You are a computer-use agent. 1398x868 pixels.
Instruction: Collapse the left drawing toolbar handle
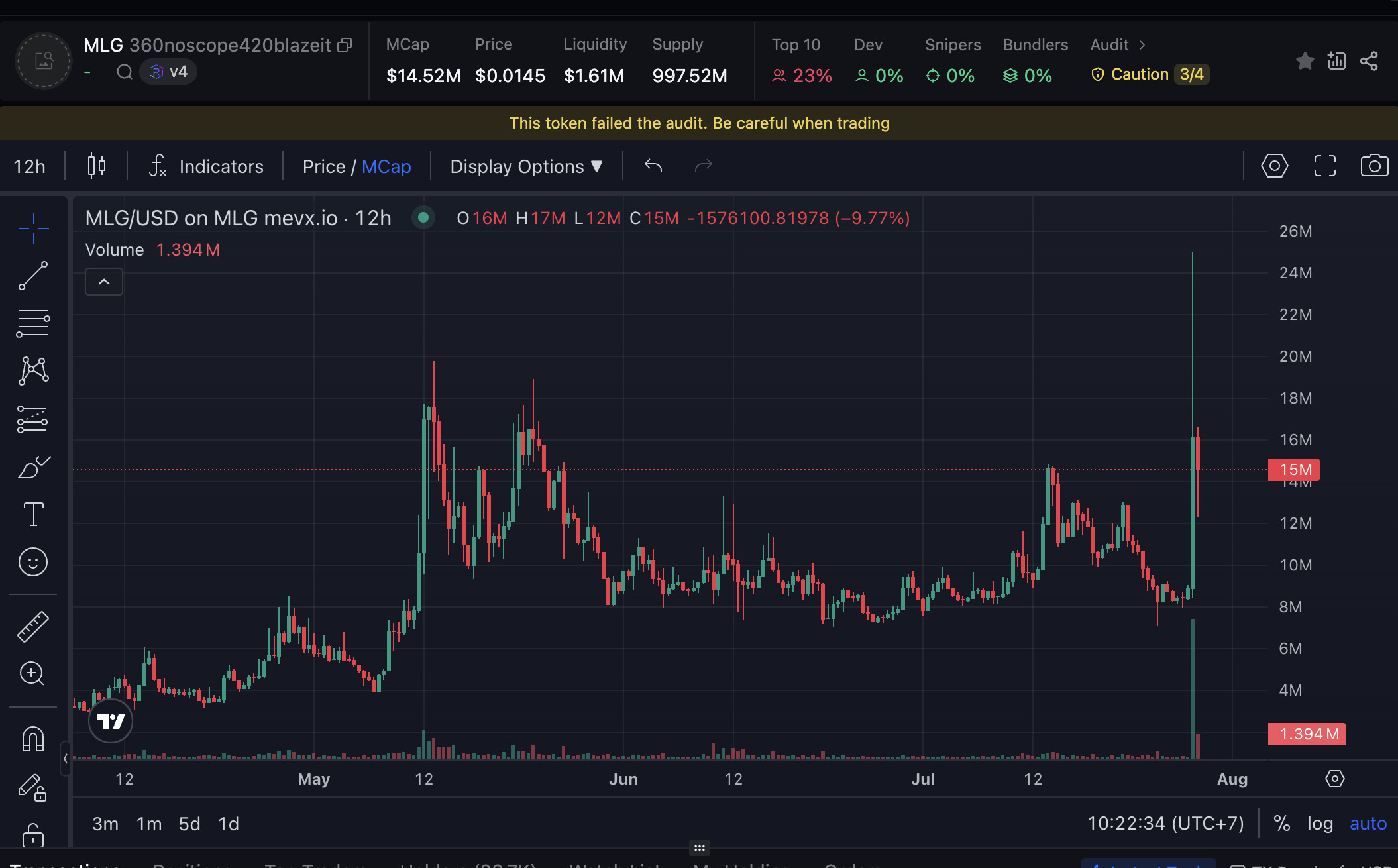point(65,758)
